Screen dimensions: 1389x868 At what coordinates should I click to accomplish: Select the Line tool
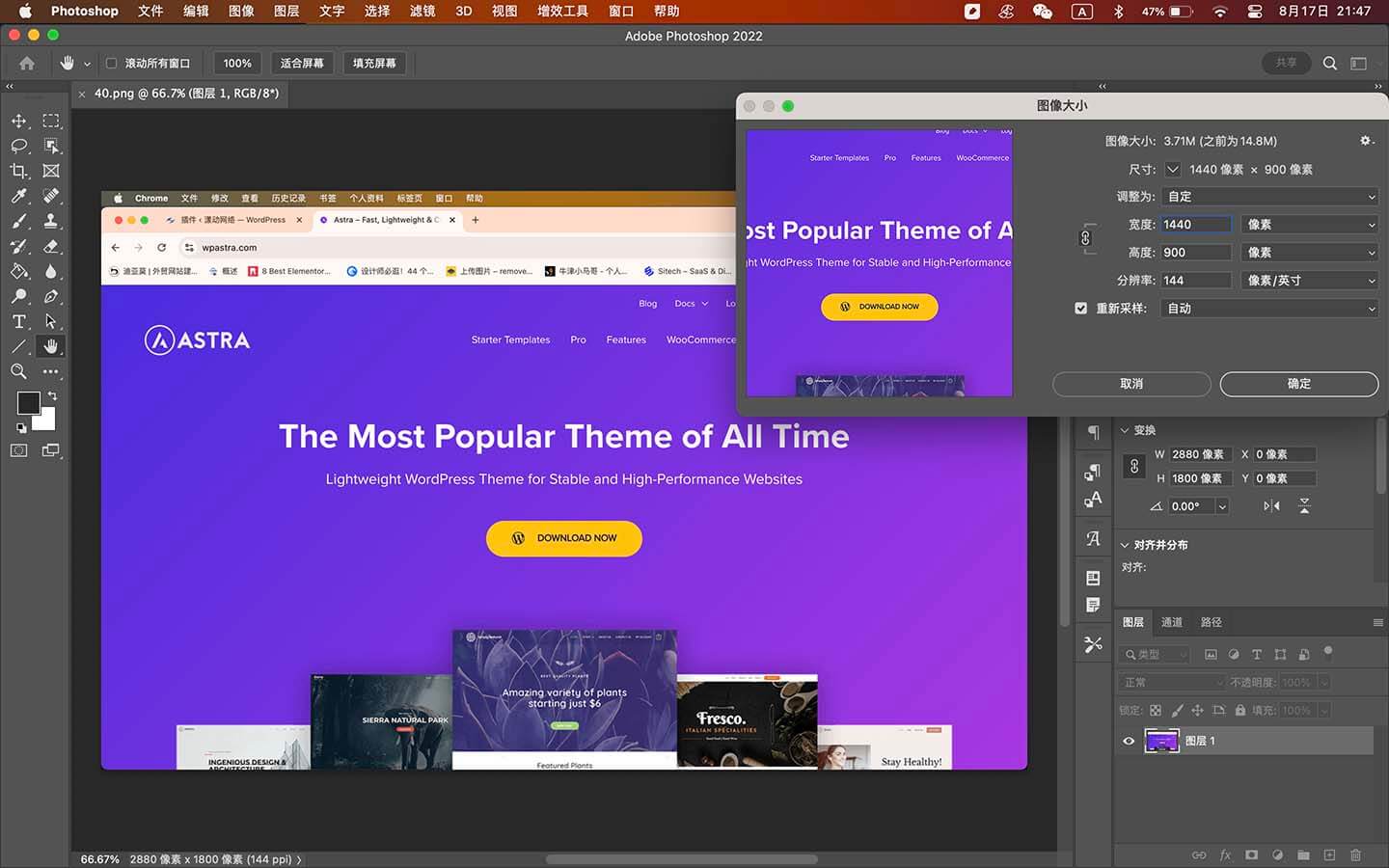coord(18,346)
